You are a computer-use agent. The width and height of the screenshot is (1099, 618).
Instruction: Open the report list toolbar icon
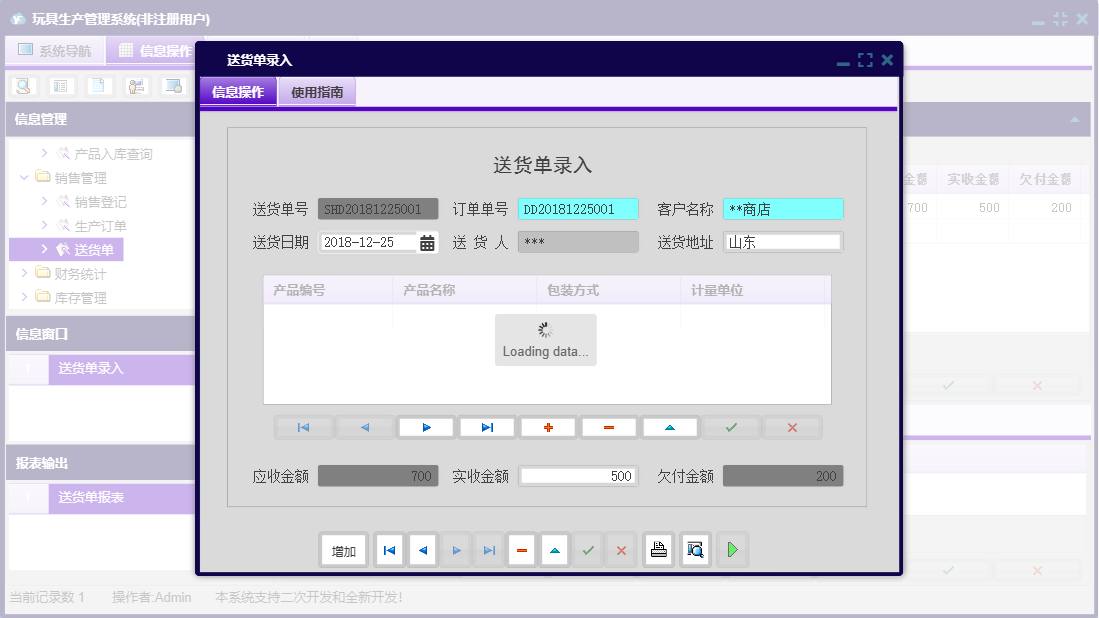60,85
